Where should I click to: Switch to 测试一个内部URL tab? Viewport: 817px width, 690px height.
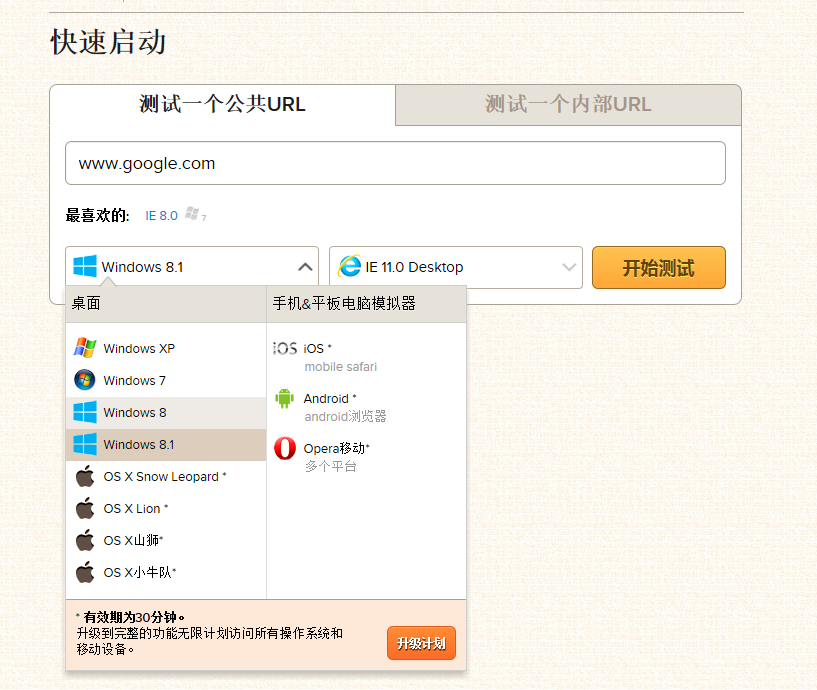coord(568,104)
